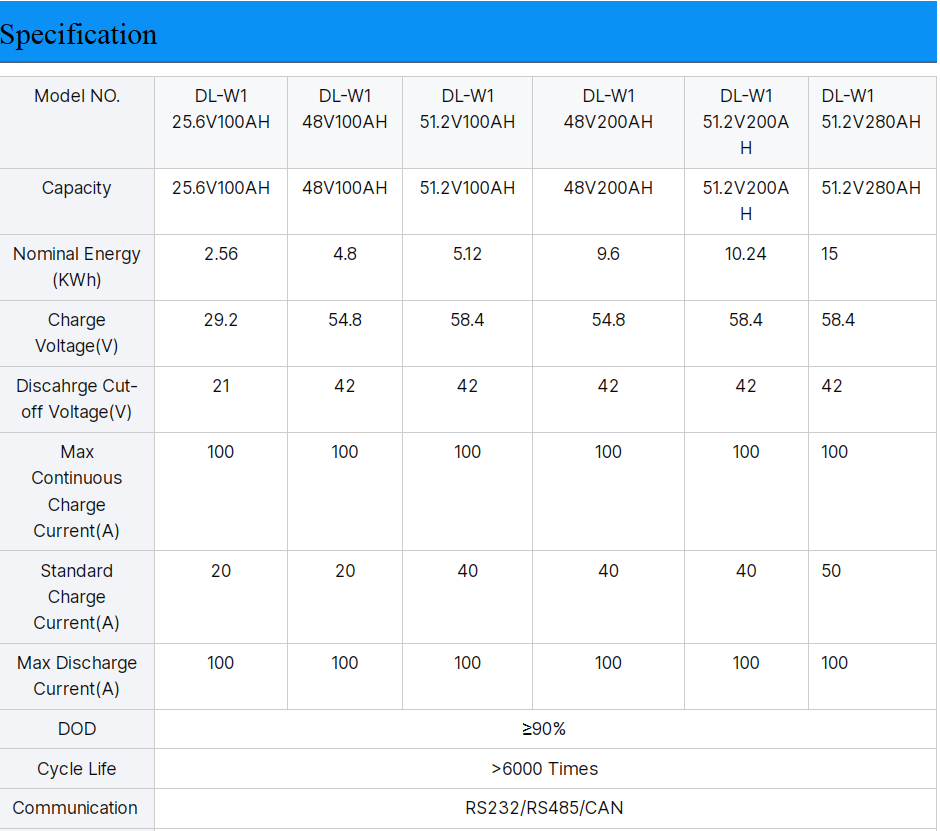Click the Charge Voltage(V) row label
Screen dimensions: 940x831
(x=77, y=333)
